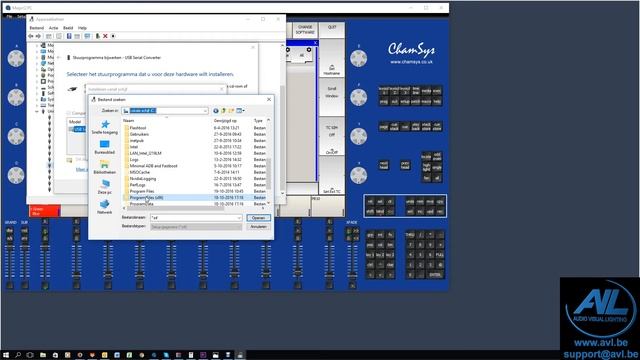
Task: Open Actie menu in Apparaatbeheer
Action: [53, 28]
